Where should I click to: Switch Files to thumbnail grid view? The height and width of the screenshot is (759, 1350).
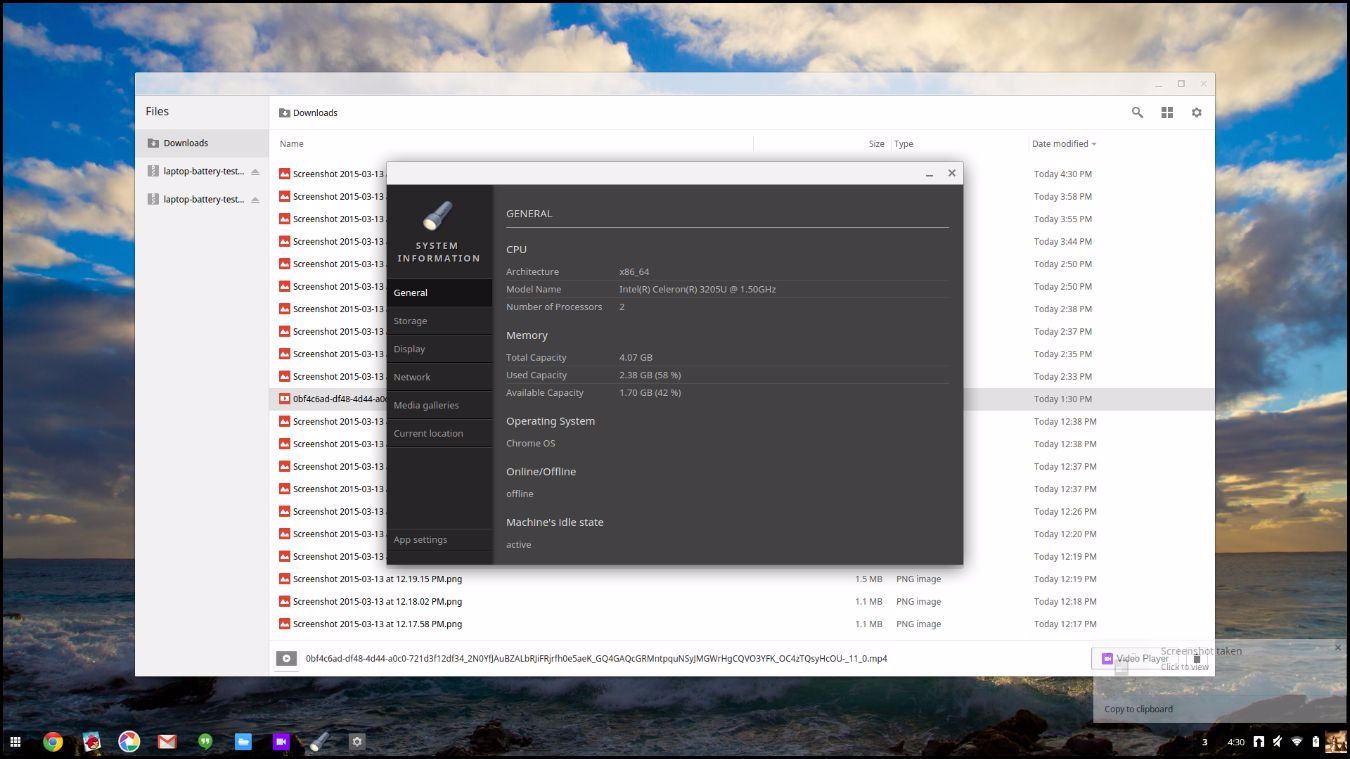tap(1167, 113)
